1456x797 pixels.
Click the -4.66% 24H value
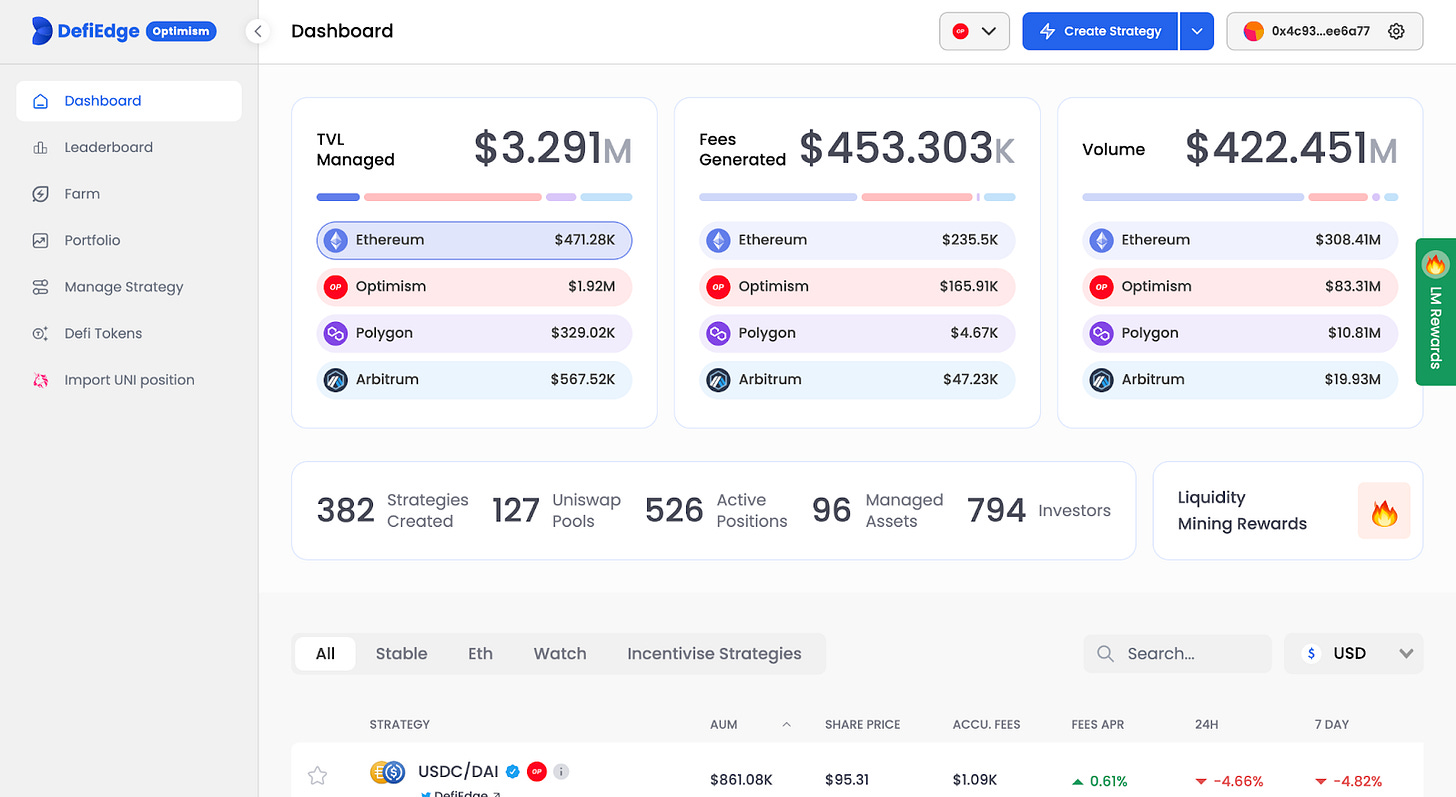click(1229, 780)
